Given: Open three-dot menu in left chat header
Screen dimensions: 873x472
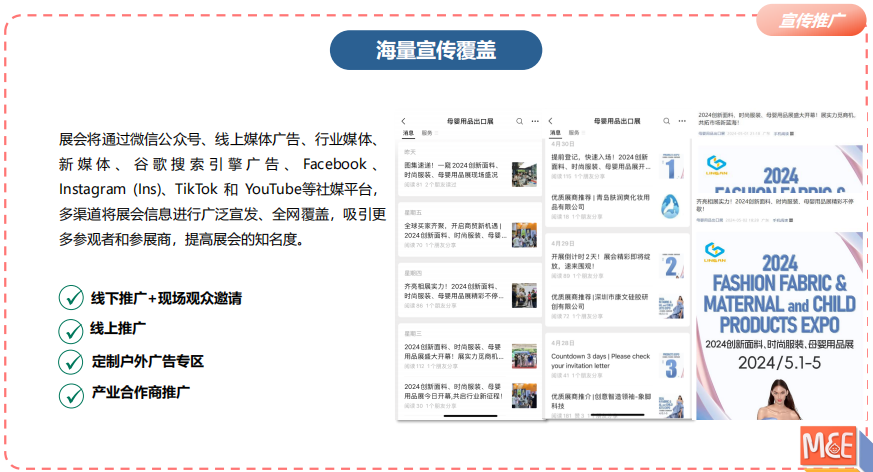Looking at the screenshot, I should click(x=533, y=121).
